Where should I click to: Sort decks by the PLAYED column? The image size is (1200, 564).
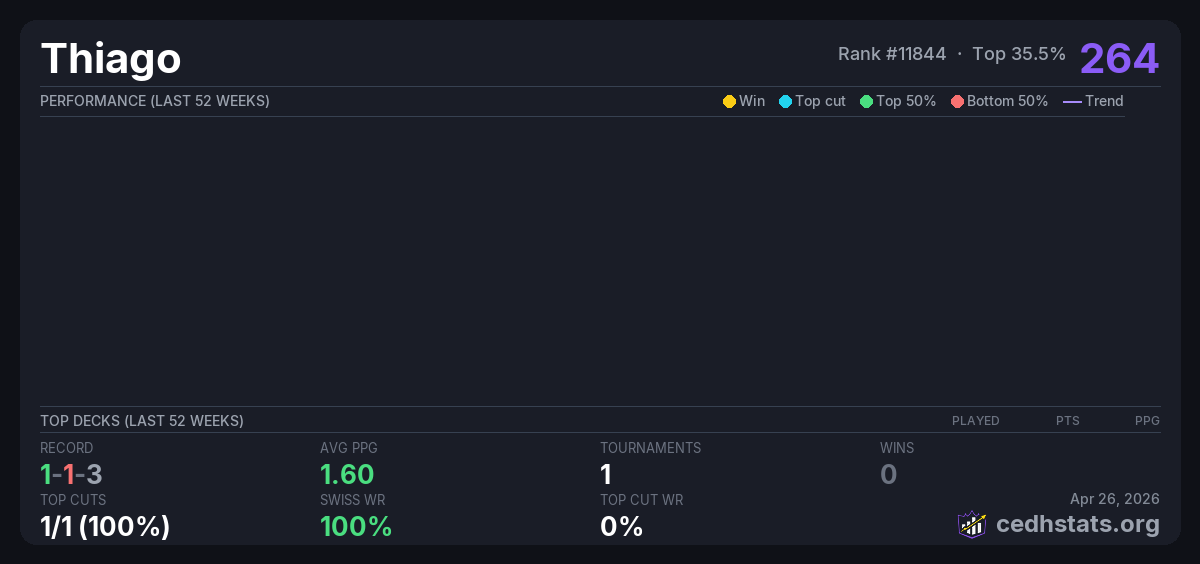tap(975, 421)
